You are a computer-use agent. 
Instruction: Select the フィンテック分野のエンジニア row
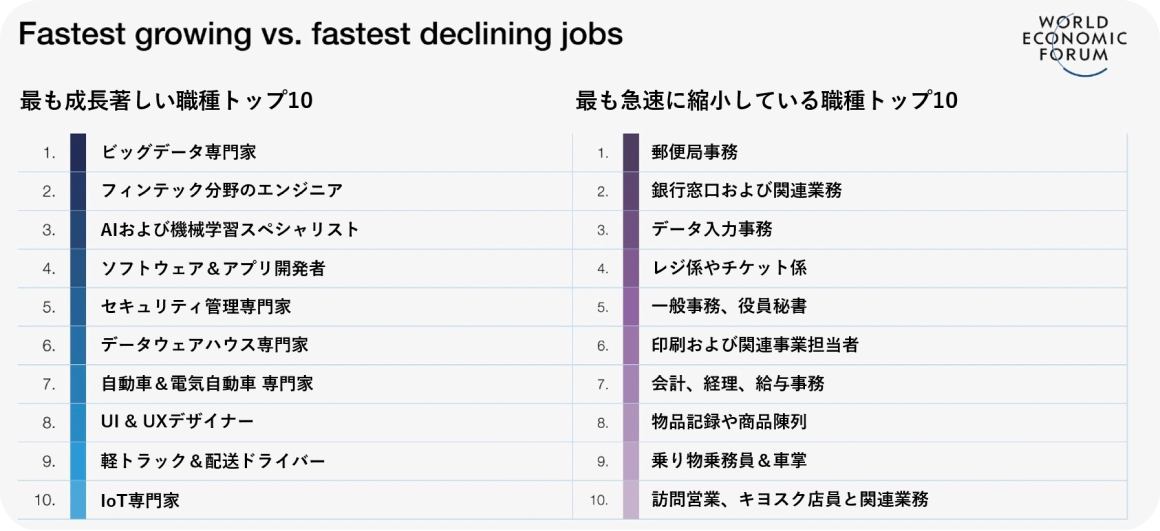click(294, 191)
